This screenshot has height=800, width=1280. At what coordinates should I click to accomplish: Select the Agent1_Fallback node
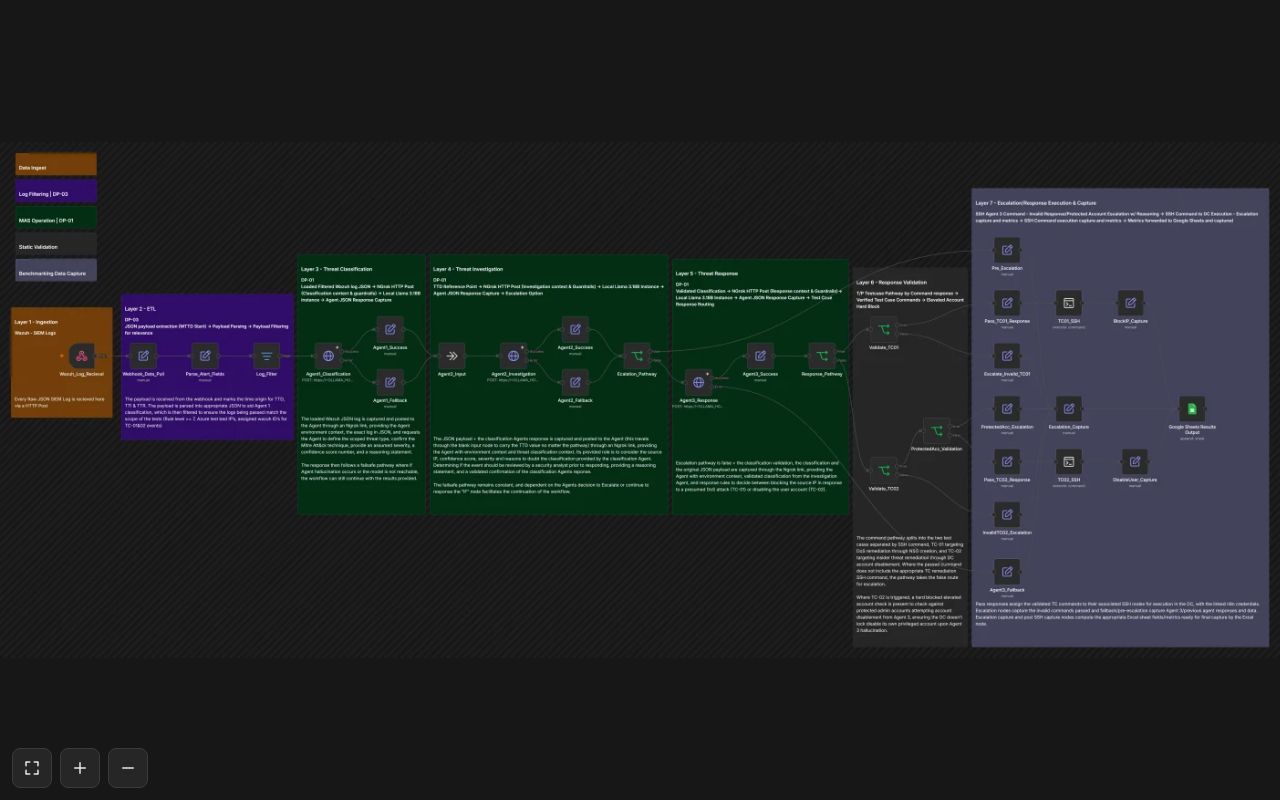click(x=390, y=382)
